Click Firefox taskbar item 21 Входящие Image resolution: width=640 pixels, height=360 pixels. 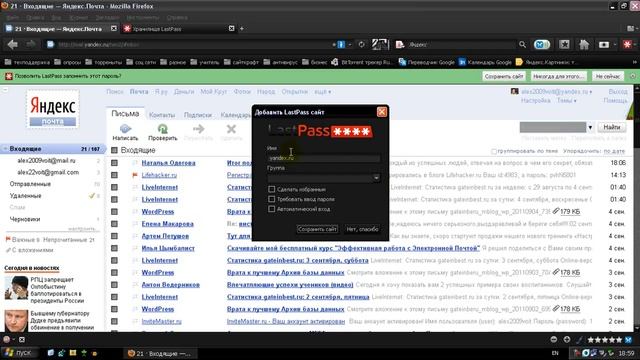(x=160, y=353)
